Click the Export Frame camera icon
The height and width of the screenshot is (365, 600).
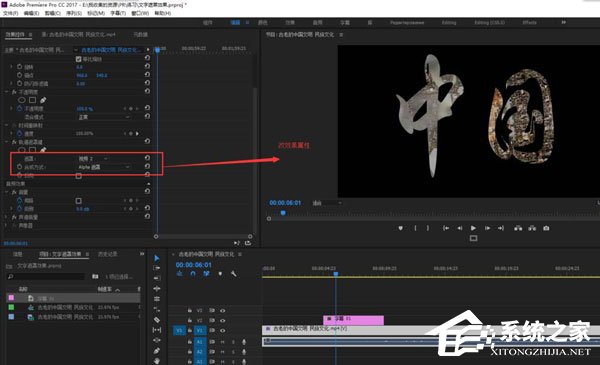pyautogui.click(x=546, y=228)
